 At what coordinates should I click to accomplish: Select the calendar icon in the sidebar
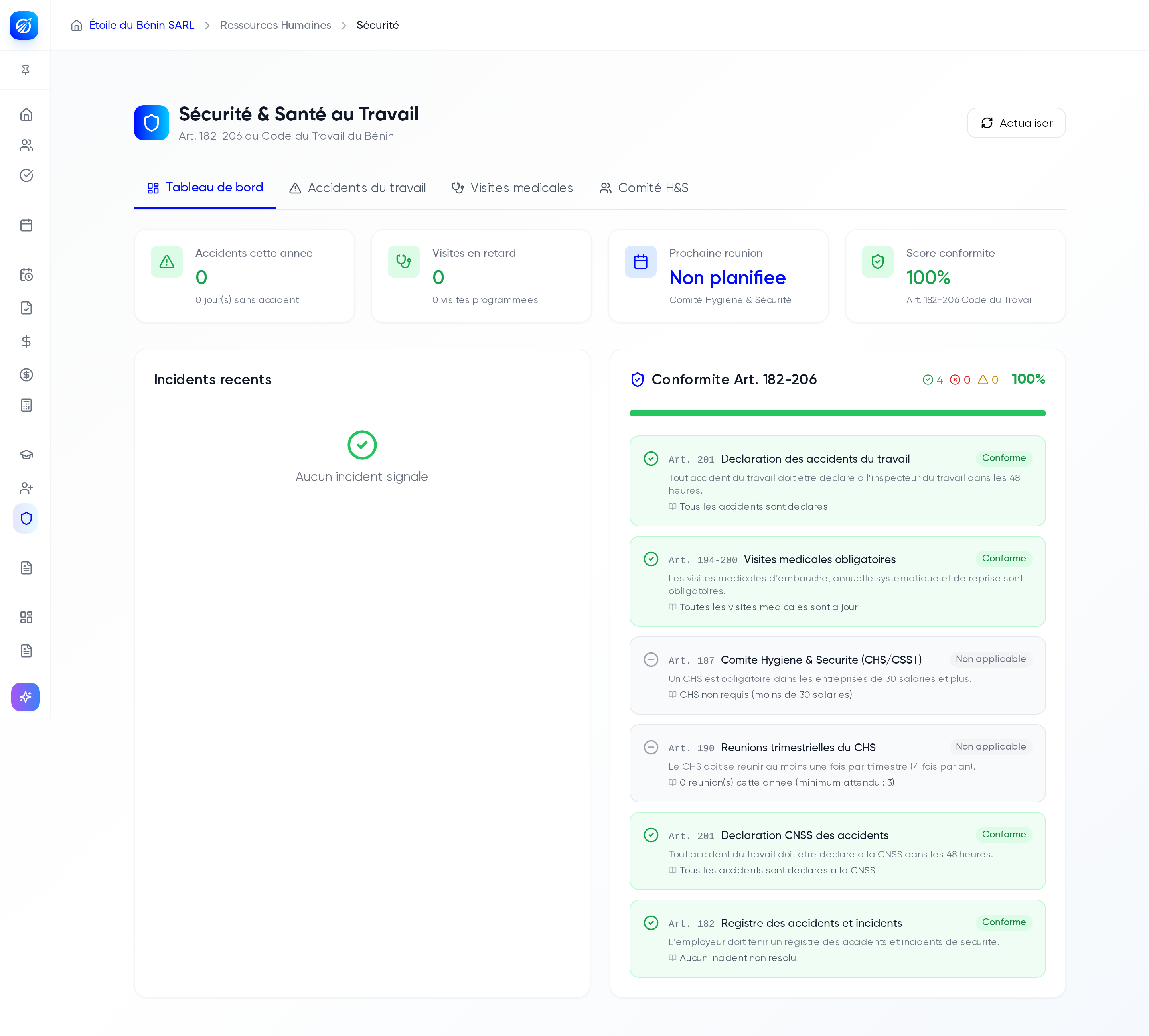pyautogui.click(x=26, y=225)
